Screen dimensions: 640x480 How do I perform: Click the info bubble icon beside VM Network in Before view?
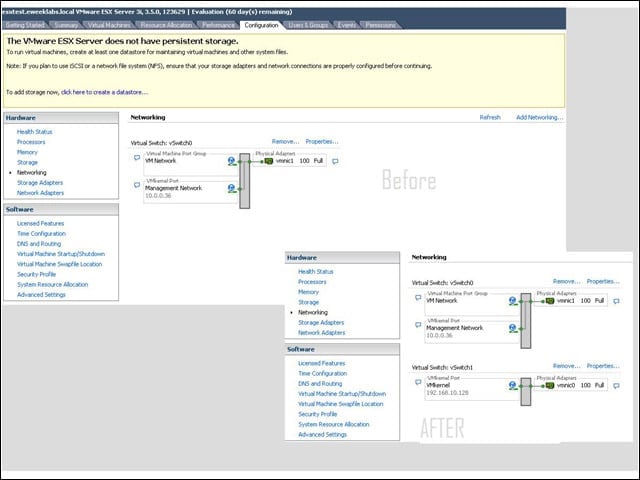click(137, 158)
